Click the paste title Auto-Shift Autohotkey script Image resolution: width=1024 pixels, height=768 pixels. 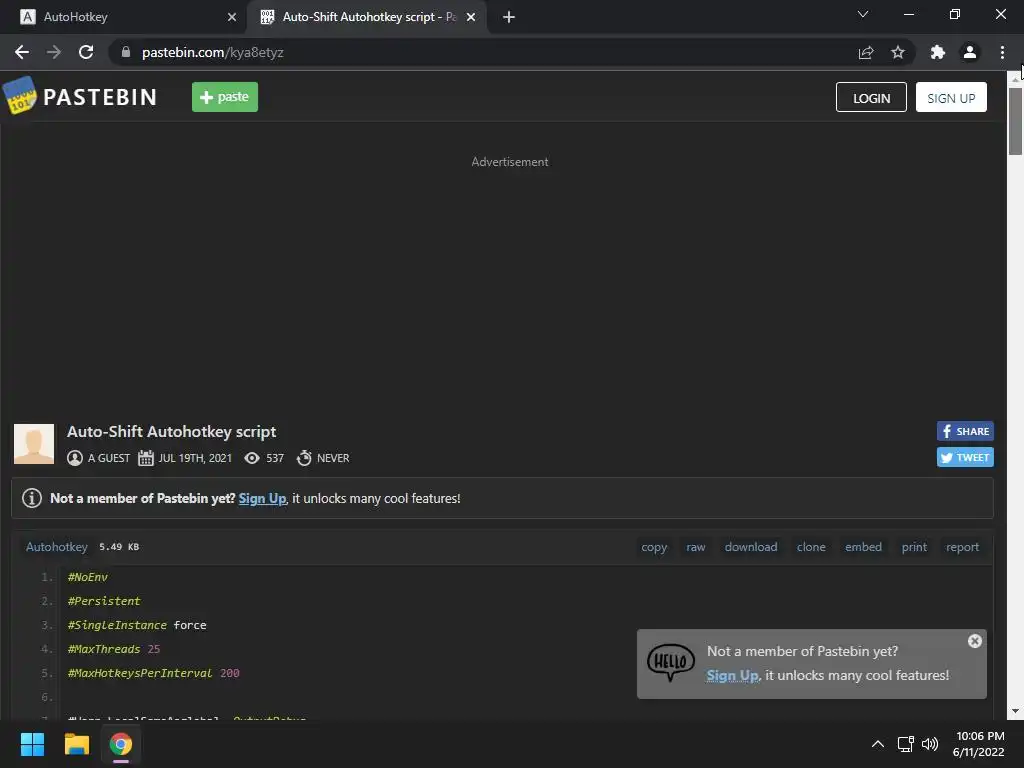pos(172,432)
